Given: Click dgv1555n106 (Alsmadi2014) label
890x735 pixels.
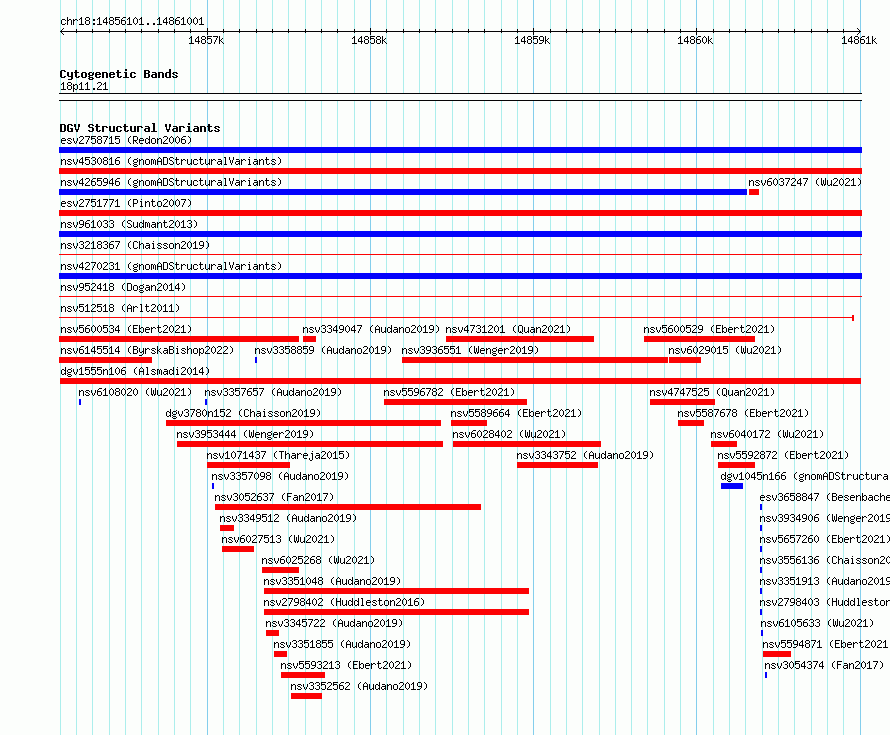Looking at the screenshot, I should tap(135, 371).
